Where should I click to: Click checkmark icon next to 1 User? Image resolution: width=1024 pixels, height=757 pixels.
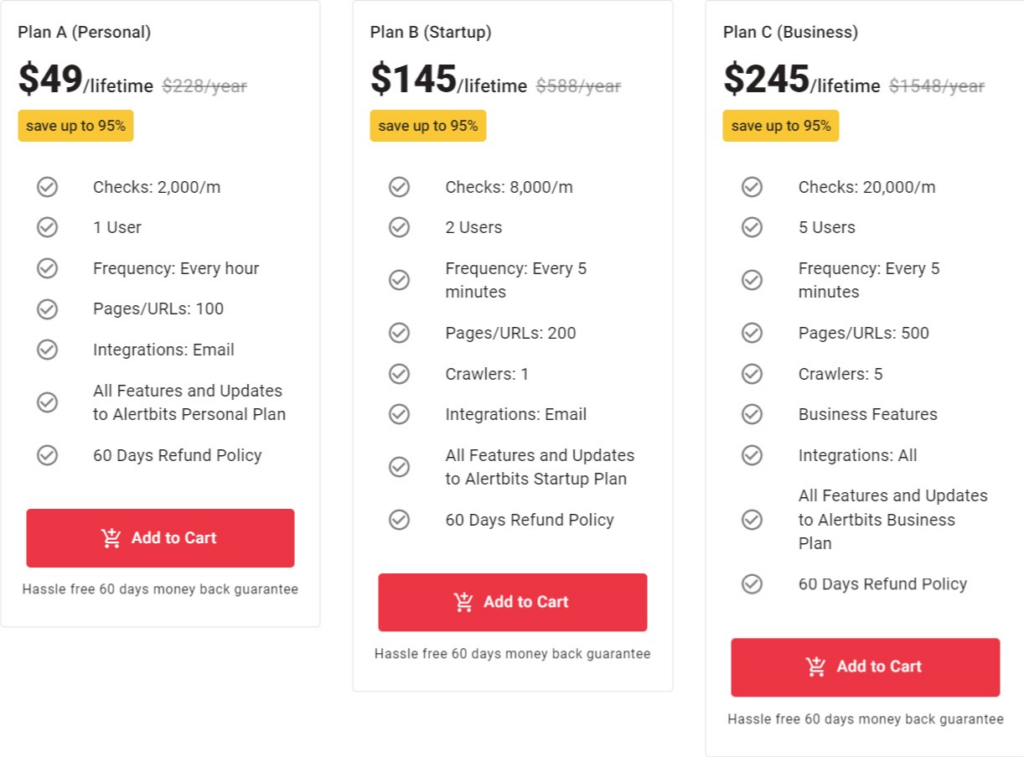(x=47, y=227)
